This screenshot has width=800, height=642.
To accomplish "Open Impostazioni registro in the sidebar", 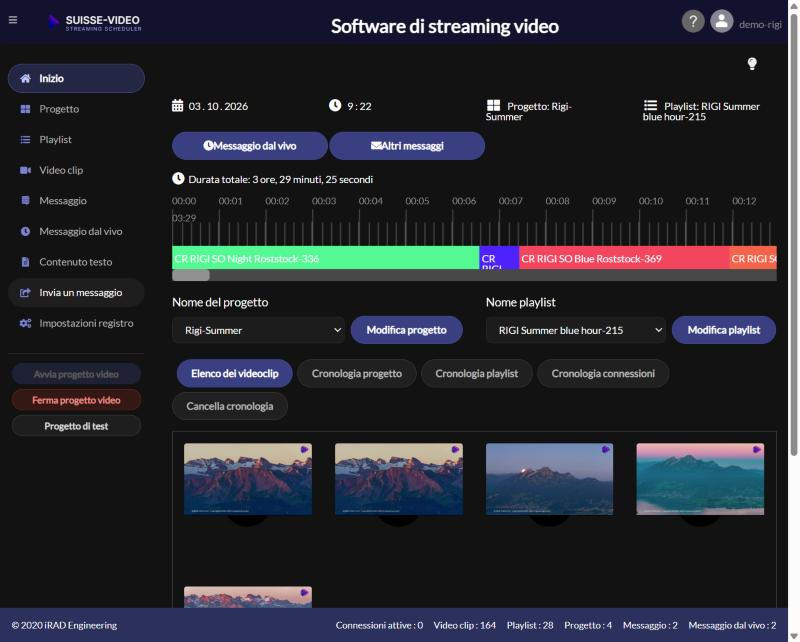I will (77, 324).
